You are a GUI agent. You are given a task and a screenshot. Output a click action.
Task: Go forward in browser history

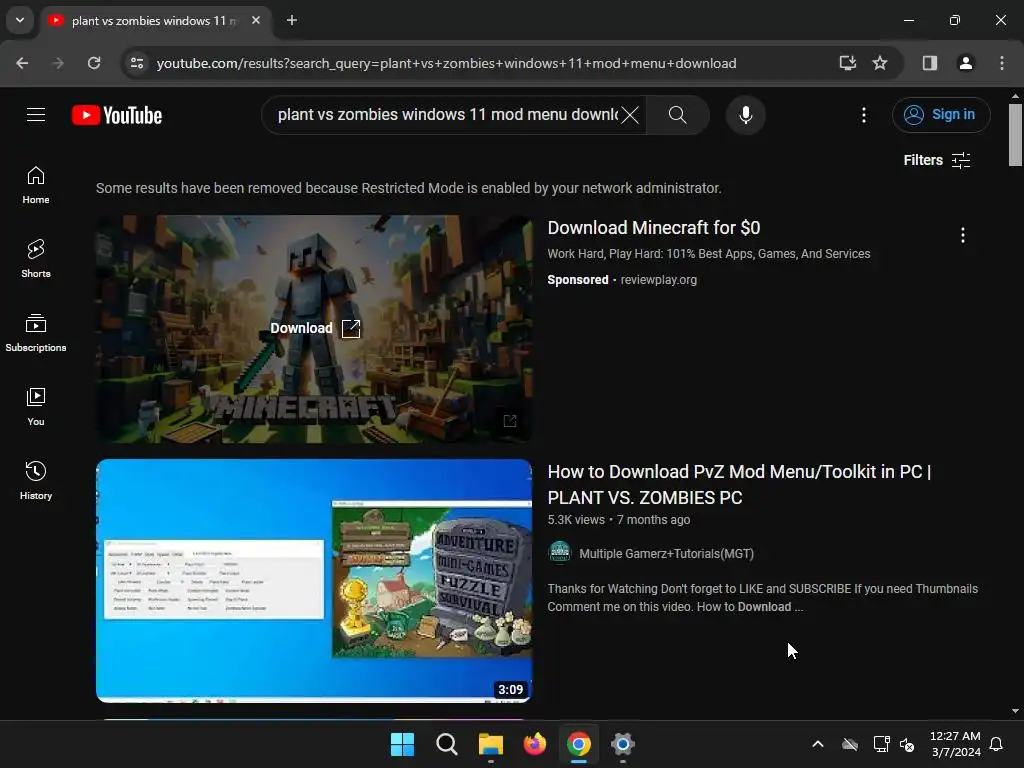[x=58, y=63]
